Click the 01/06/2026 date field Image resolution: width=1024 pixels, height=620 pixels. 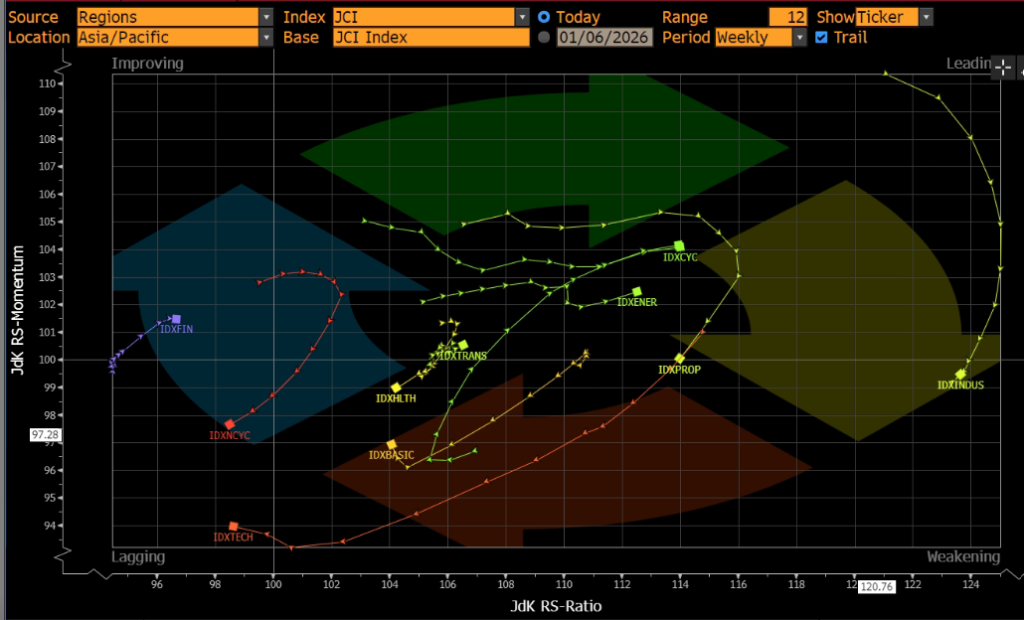605,37
